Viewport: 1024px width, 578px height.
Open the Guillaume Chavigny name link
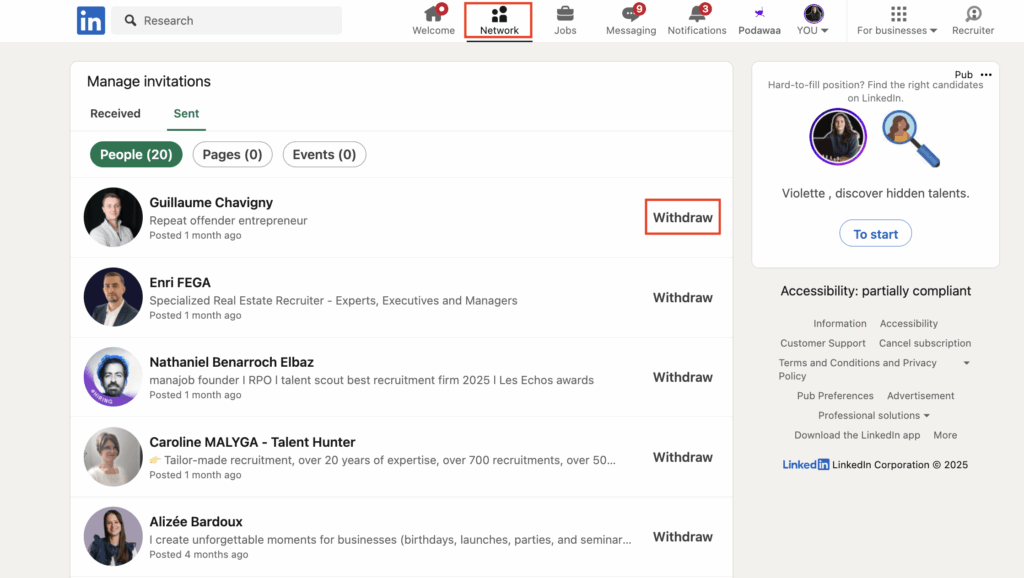[211, 202]
